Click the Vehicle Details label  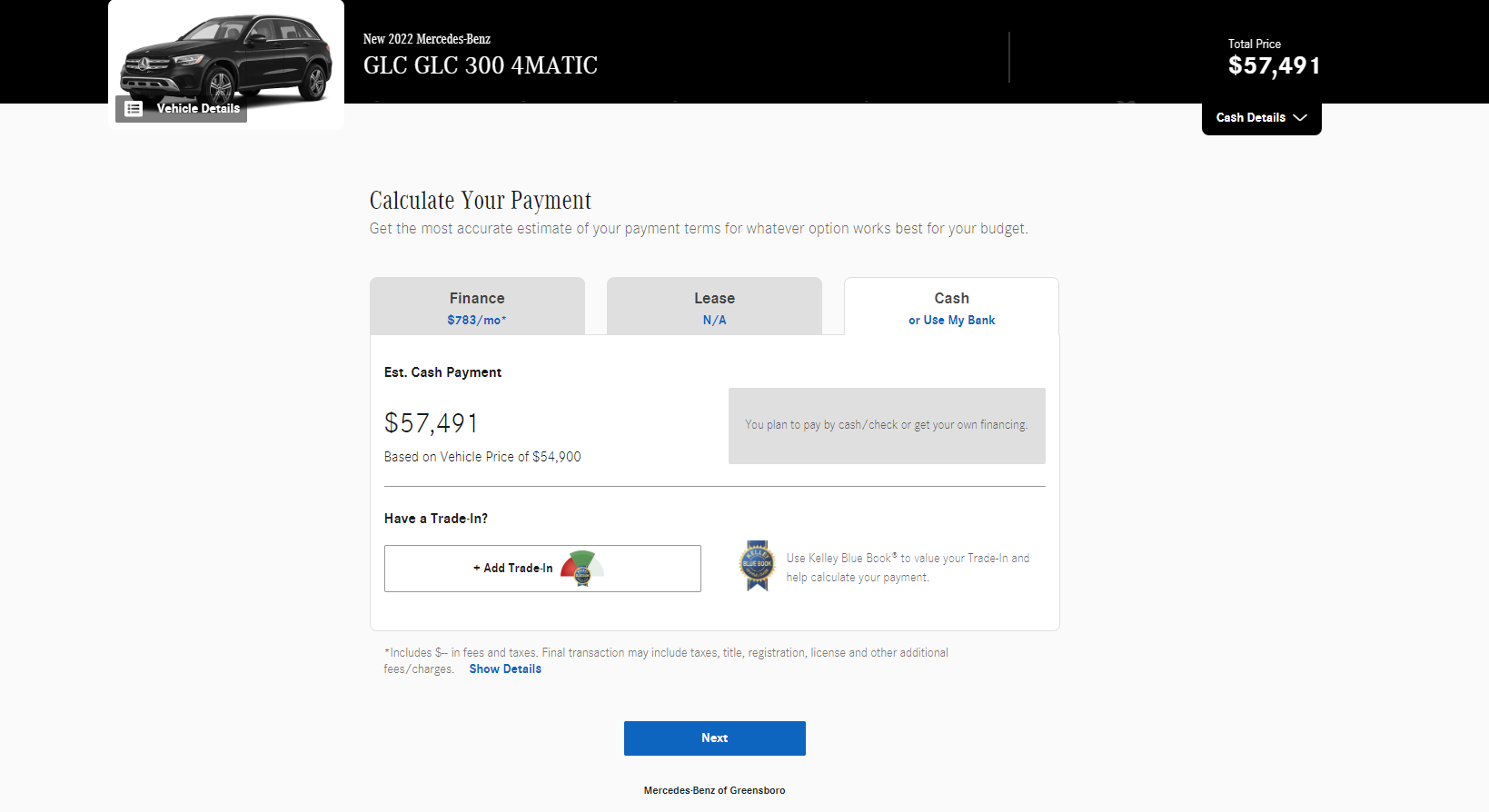(198, 109)
